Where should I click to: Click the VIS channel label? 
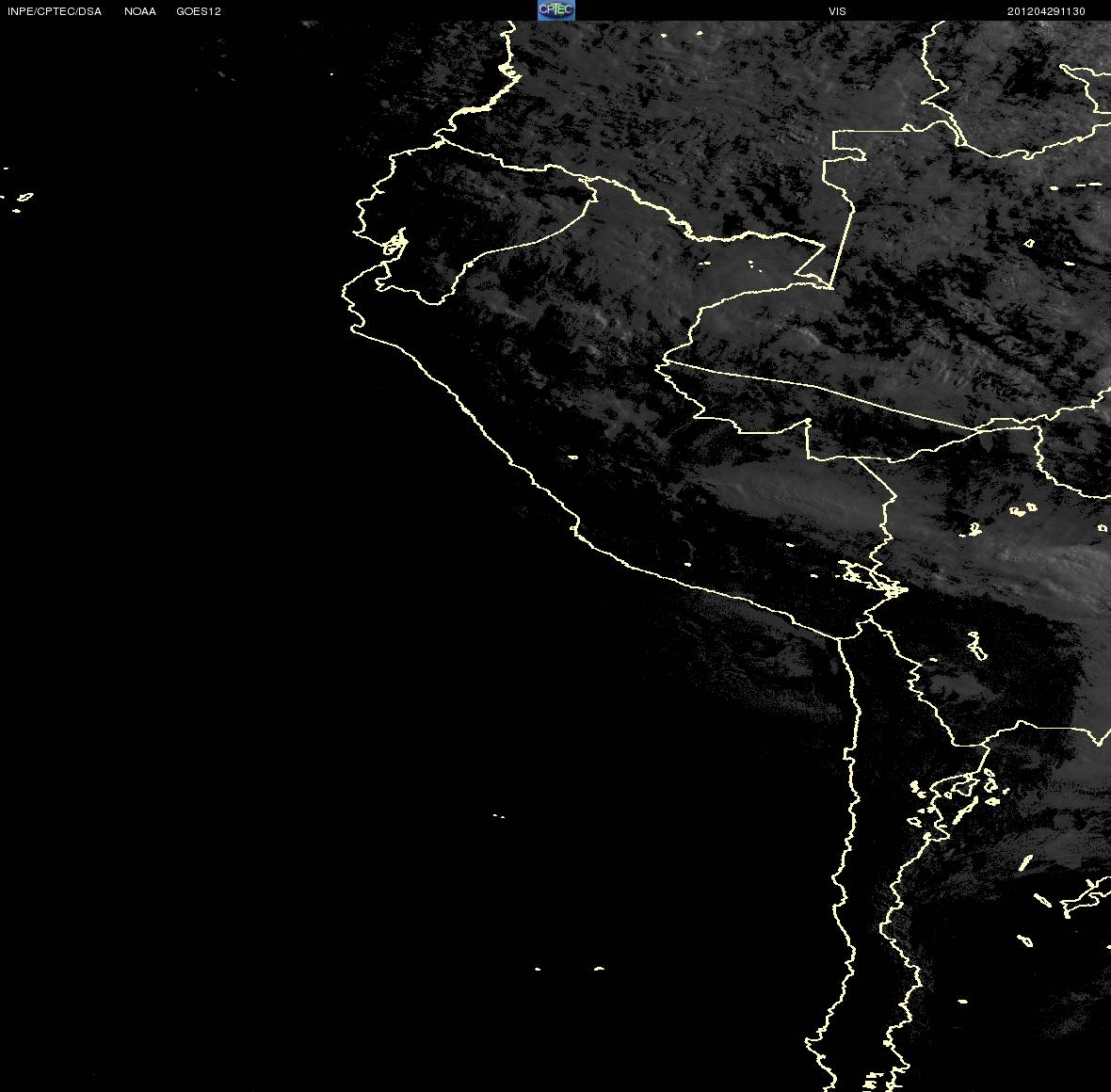[x=838, y=11]
